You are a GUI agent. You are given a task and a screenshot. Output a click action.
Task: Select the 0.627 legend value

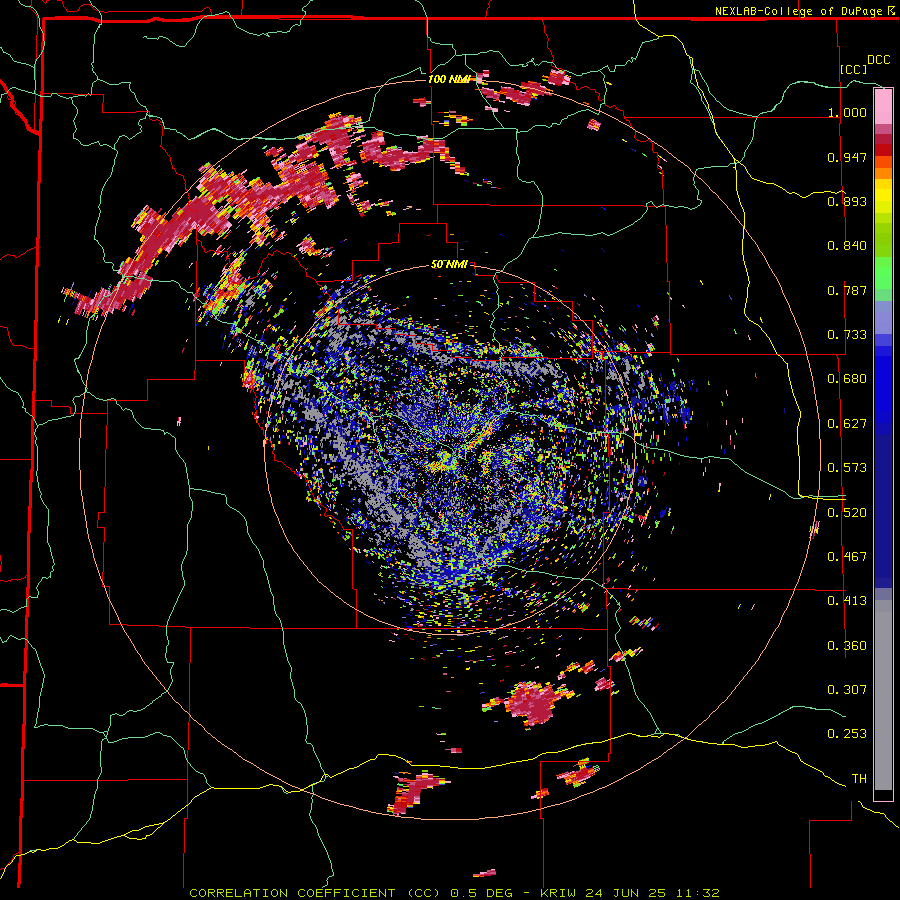pos(847,424)
